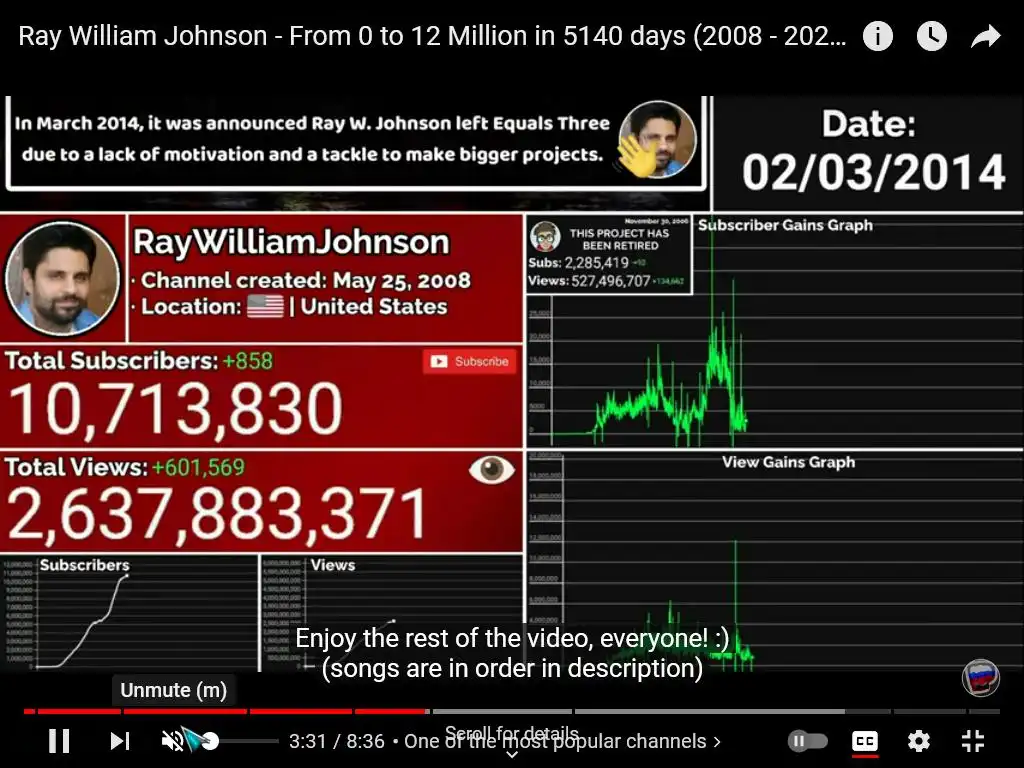Add video to Watch Later
Screen dimensions: 1024x768
tap(931, 36)
